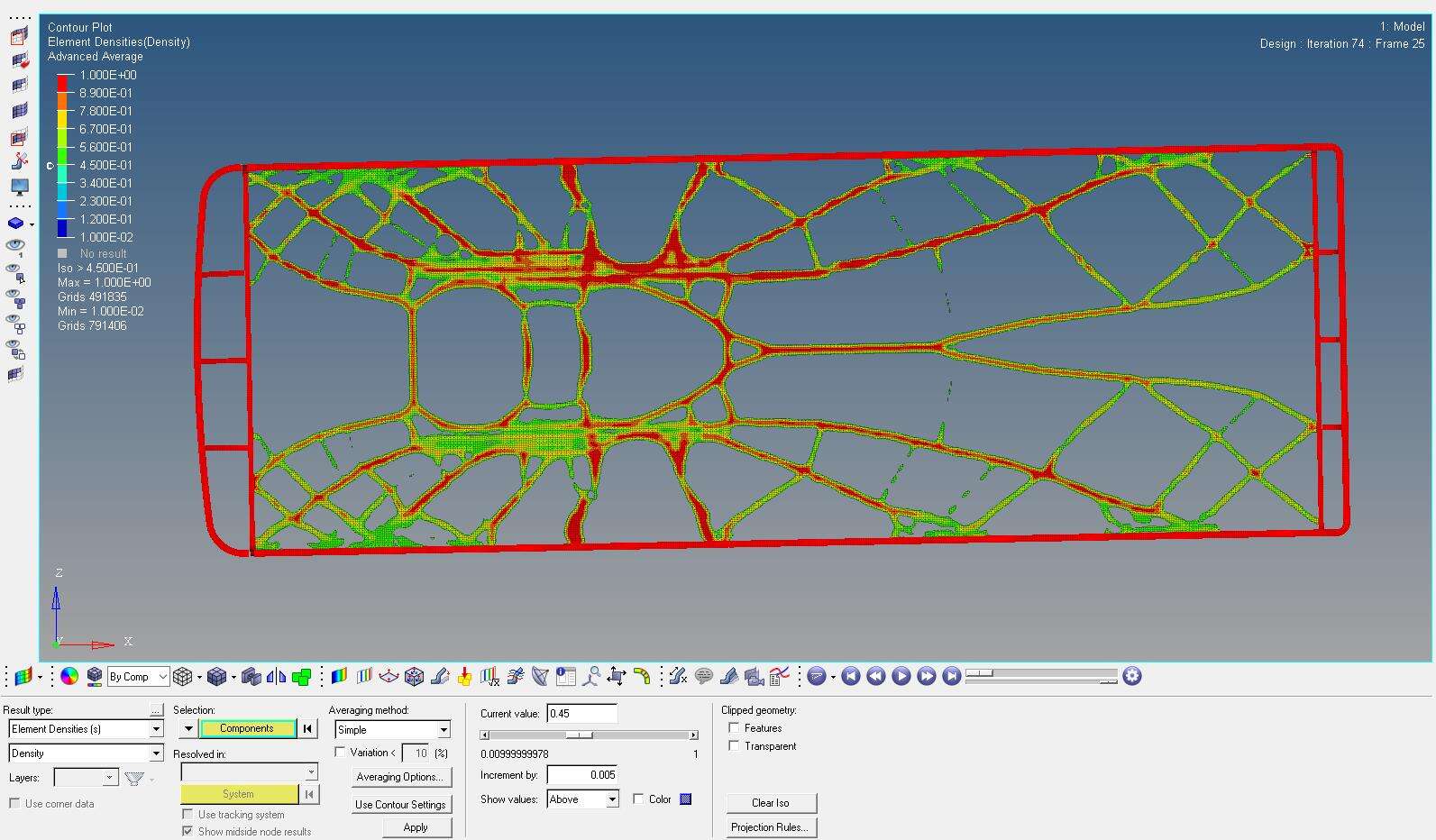1436x840 pixels.
Task: Click the color wheel icon in toolbar
Action: coord(69,676)
